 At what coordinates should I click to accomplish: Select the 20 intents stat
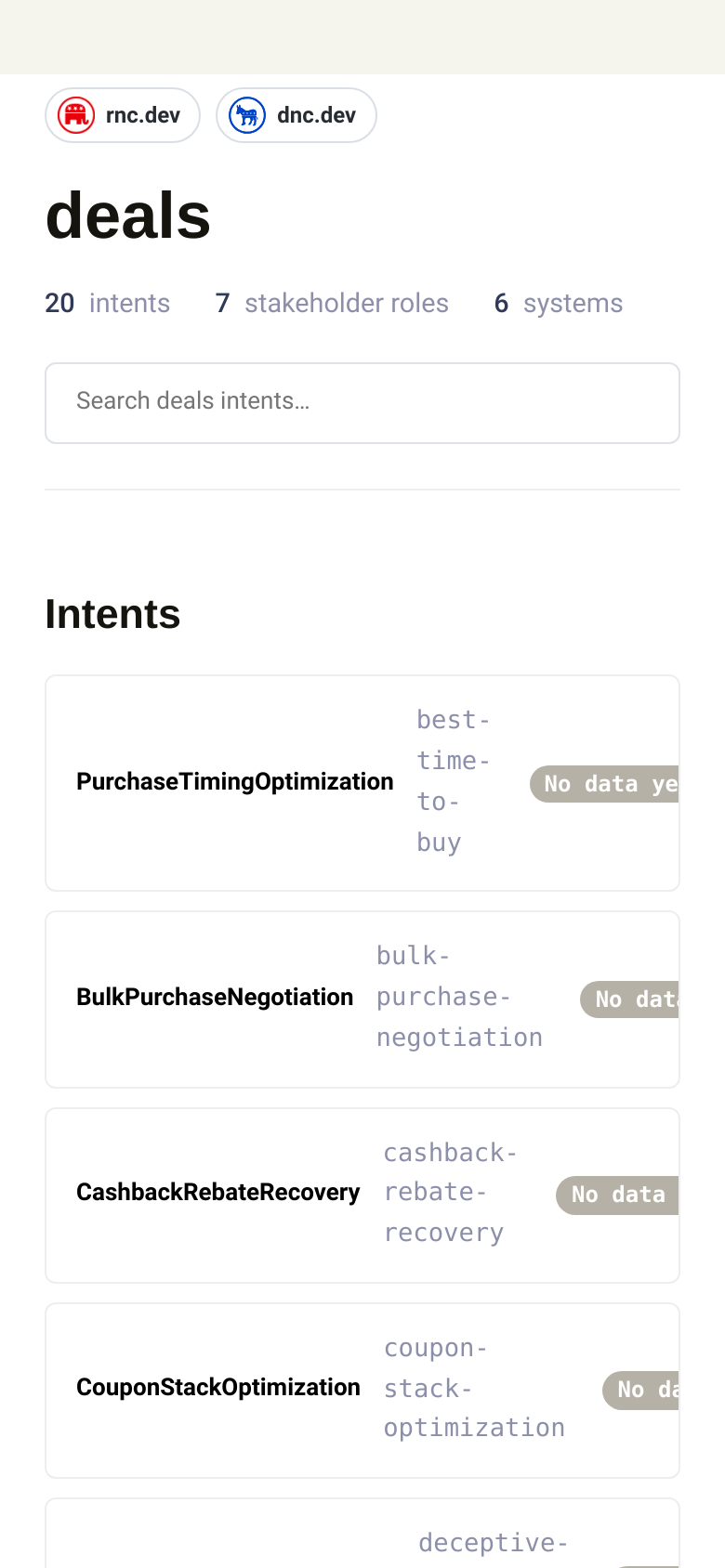[x=108, y=303]
